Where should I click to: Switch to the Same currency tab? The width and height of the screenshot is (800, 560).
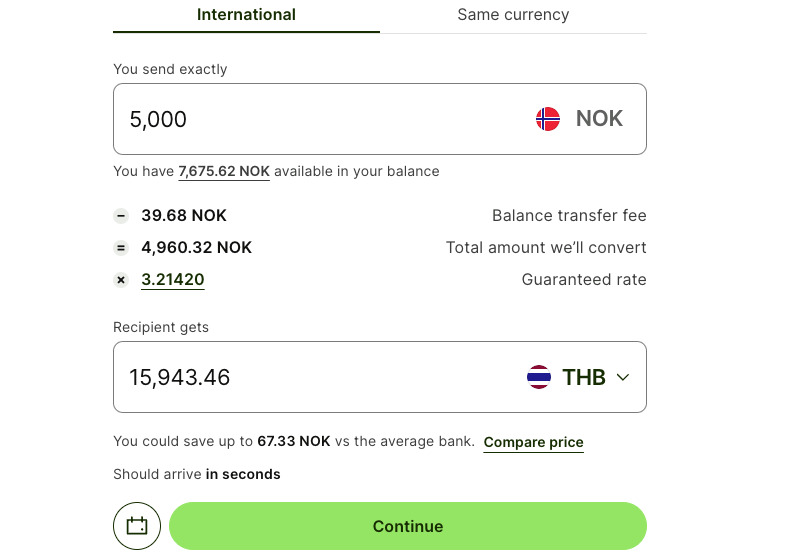point(513,15)
